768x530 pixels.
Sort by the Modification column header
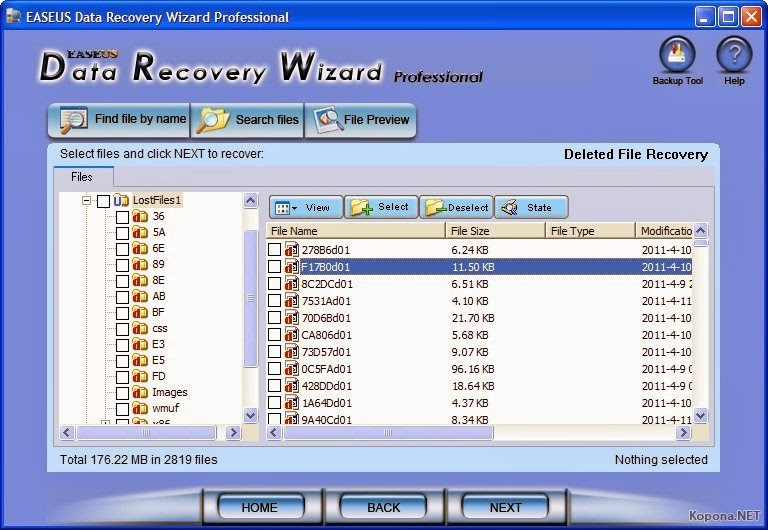[664, 231]
